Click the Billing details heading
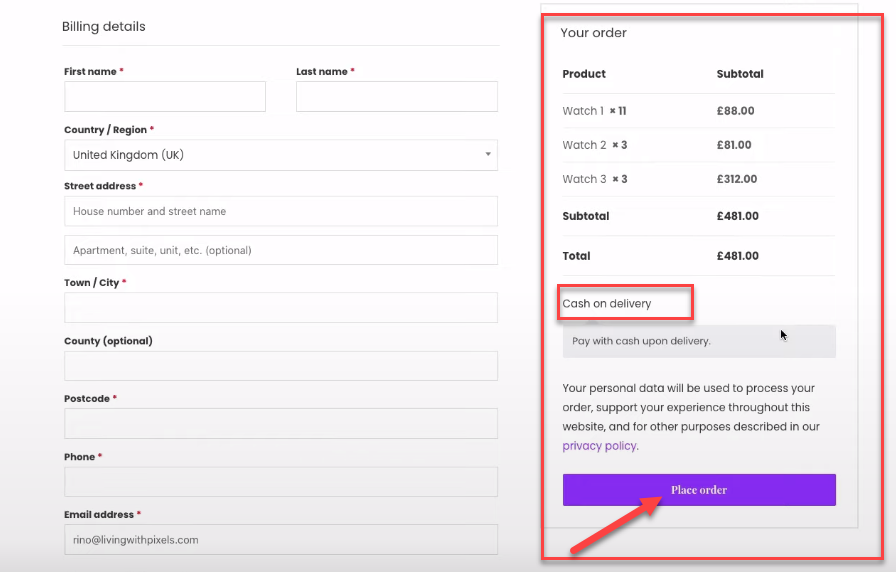Screen dimensions: 896x572 103,26
